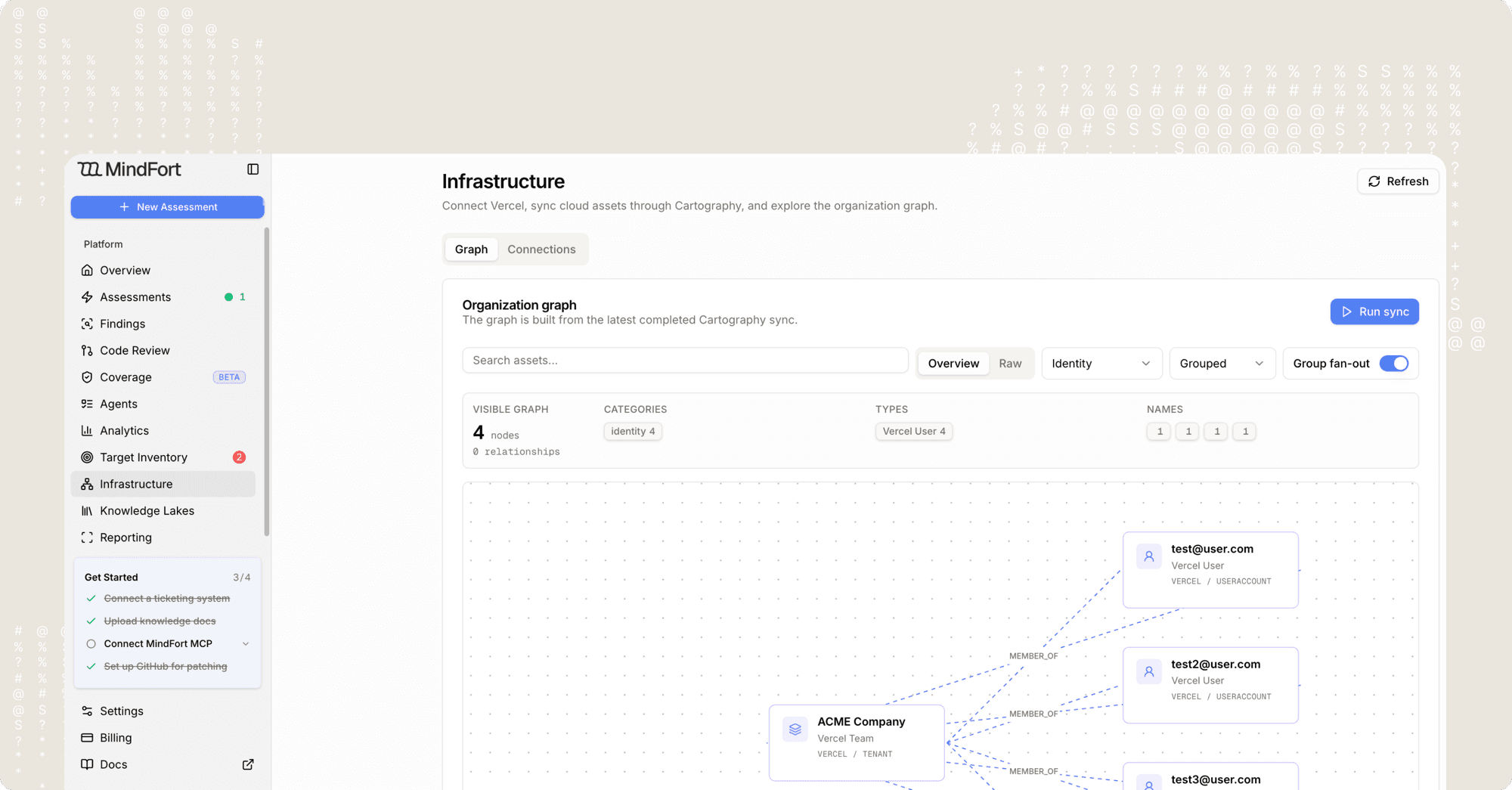Click the New Assessment button
The height and width of the screenshot is (790, 1512).
coord(167,207)
